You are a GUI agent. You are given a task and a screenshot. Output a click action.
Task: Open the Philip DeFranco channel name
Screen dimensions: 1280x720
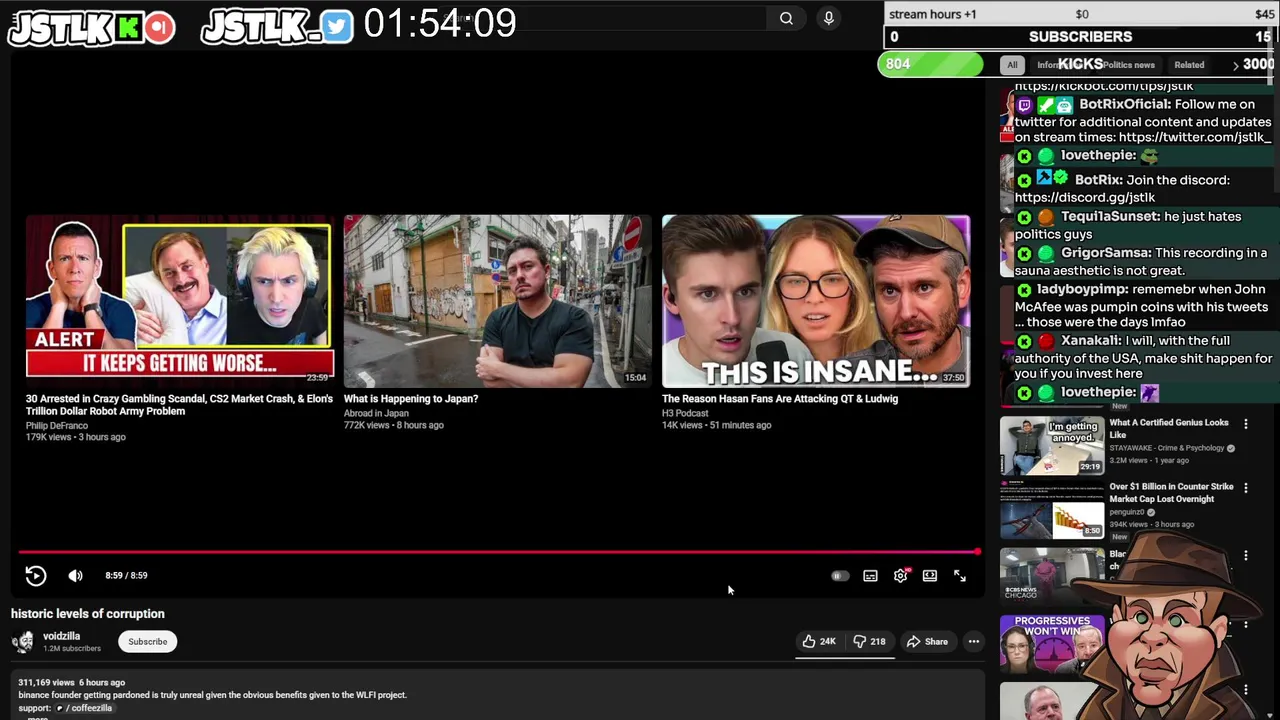pyautogui.click(x=57, y=426)
